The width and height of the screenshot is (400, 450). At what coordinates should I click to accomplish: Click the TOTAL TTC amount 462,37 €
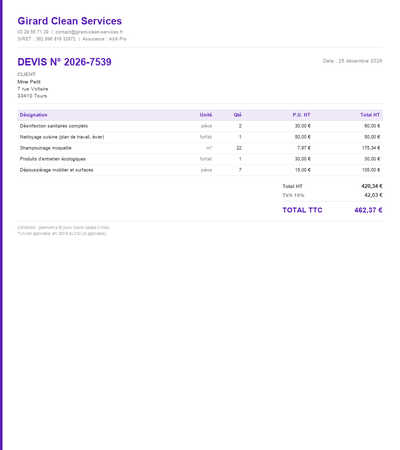point(368,210)
